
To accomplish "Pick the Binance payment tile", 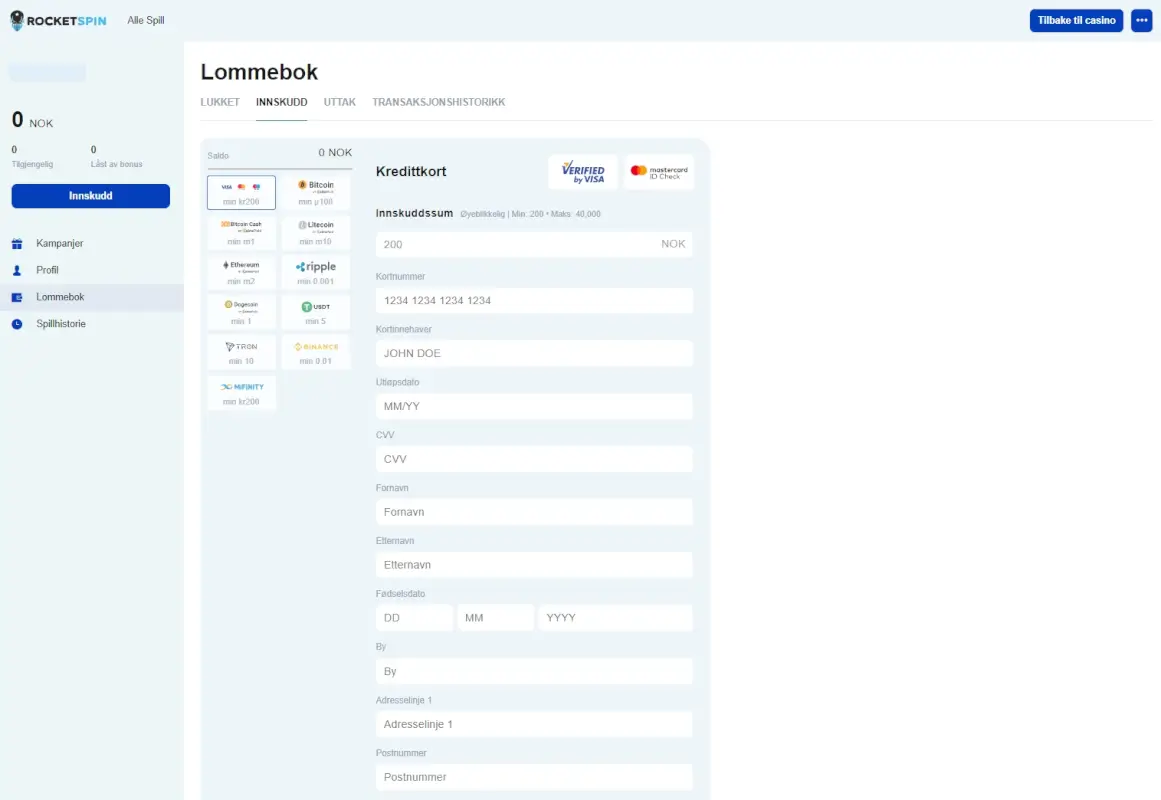I will 316,352.
